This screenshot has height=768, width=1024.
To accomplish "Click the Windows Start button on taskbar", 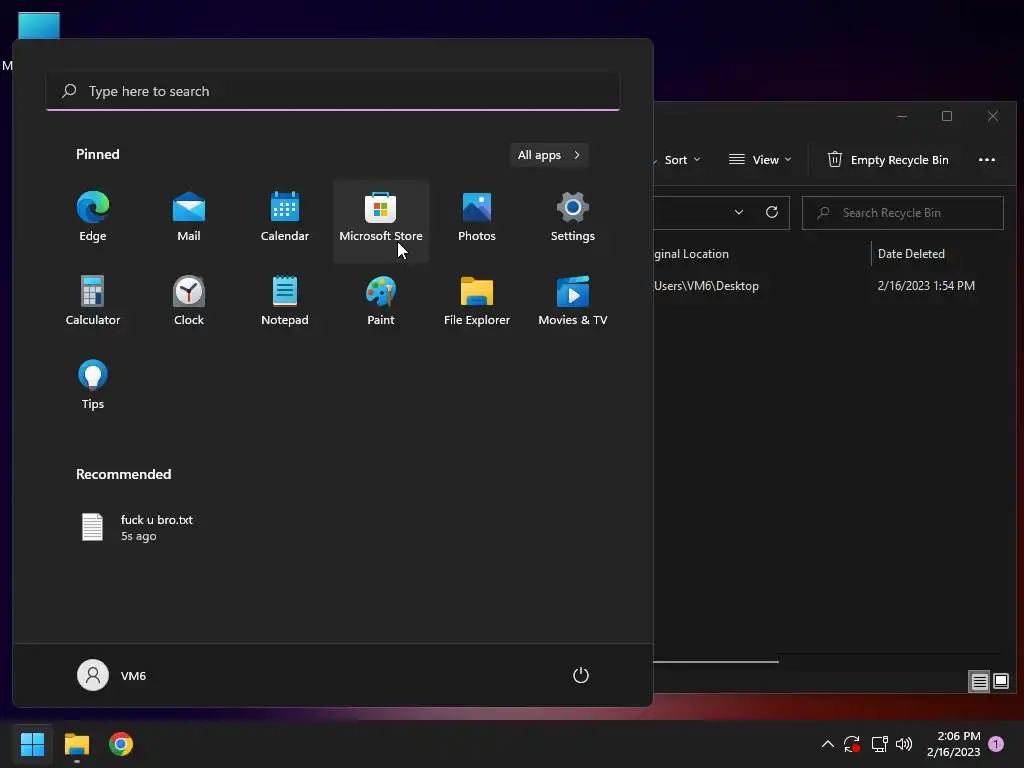I will click(x=33, y=744).
